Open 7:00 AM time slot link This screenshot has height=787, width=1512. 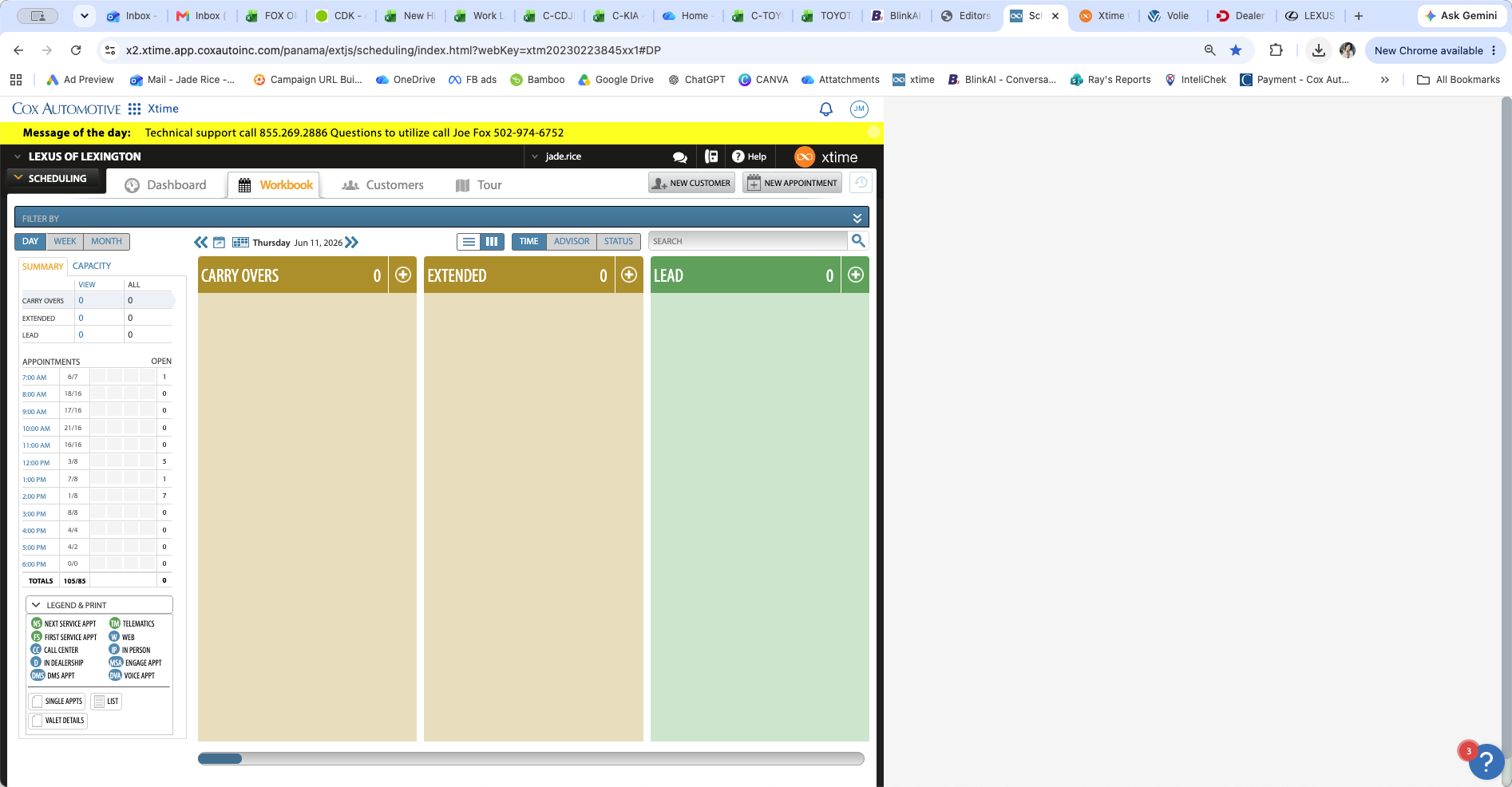[x=34, y=378]
